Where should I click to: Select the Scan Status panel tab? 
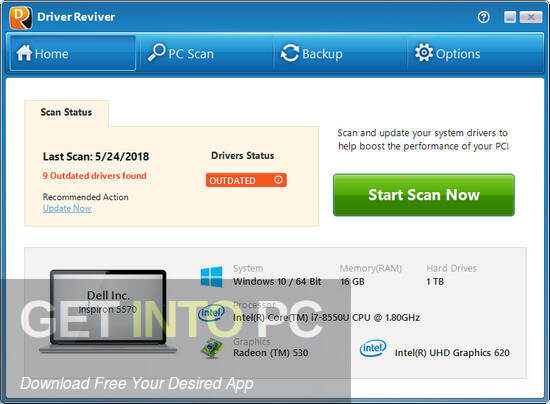(x=66, y=112)
